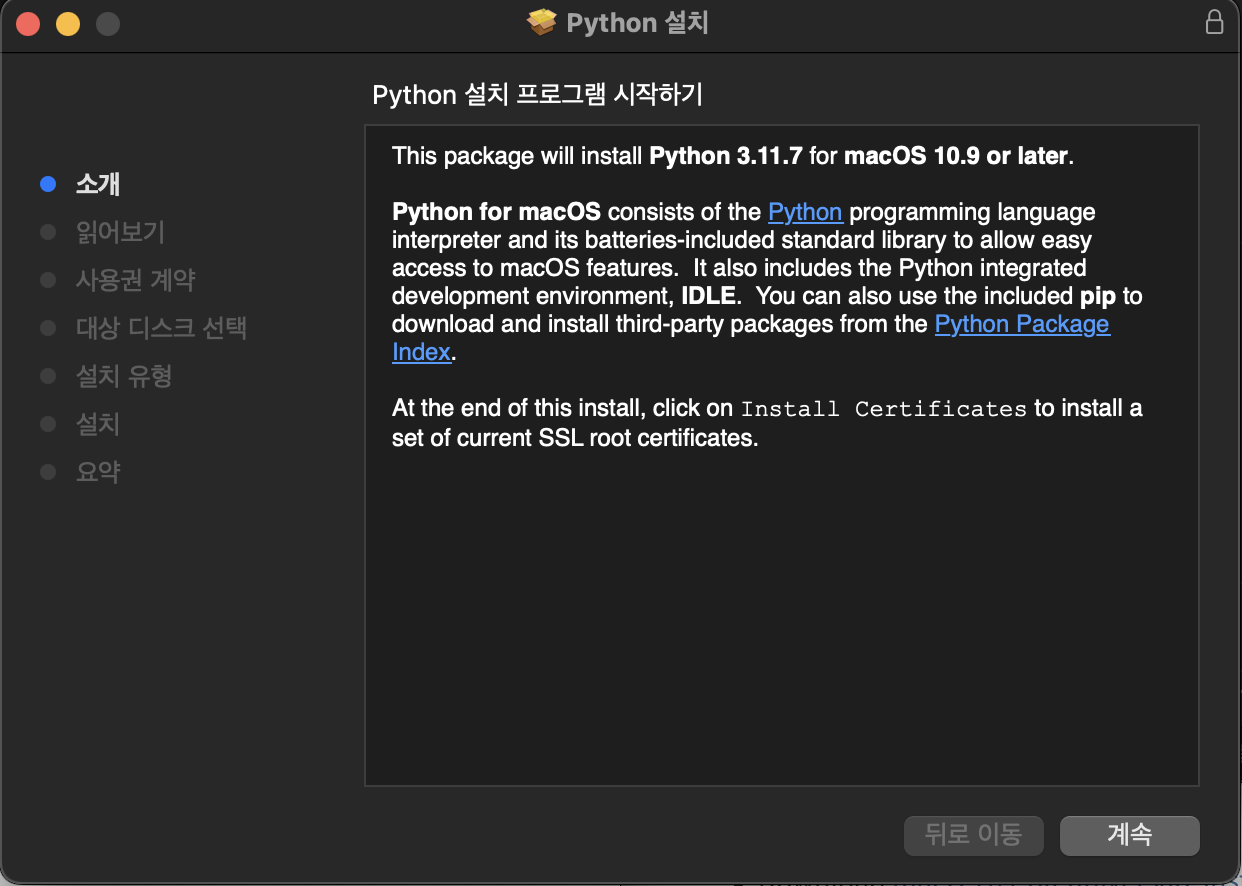Open the Python hyperlink in the text
Screen dimensions: 1242x886
click(x=805, y=212)
